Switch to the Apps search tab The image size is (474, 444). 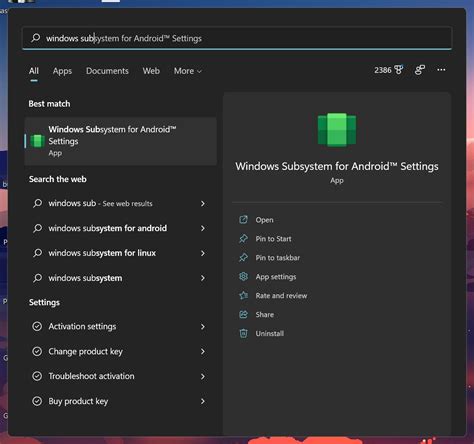[x=62, y=71]
